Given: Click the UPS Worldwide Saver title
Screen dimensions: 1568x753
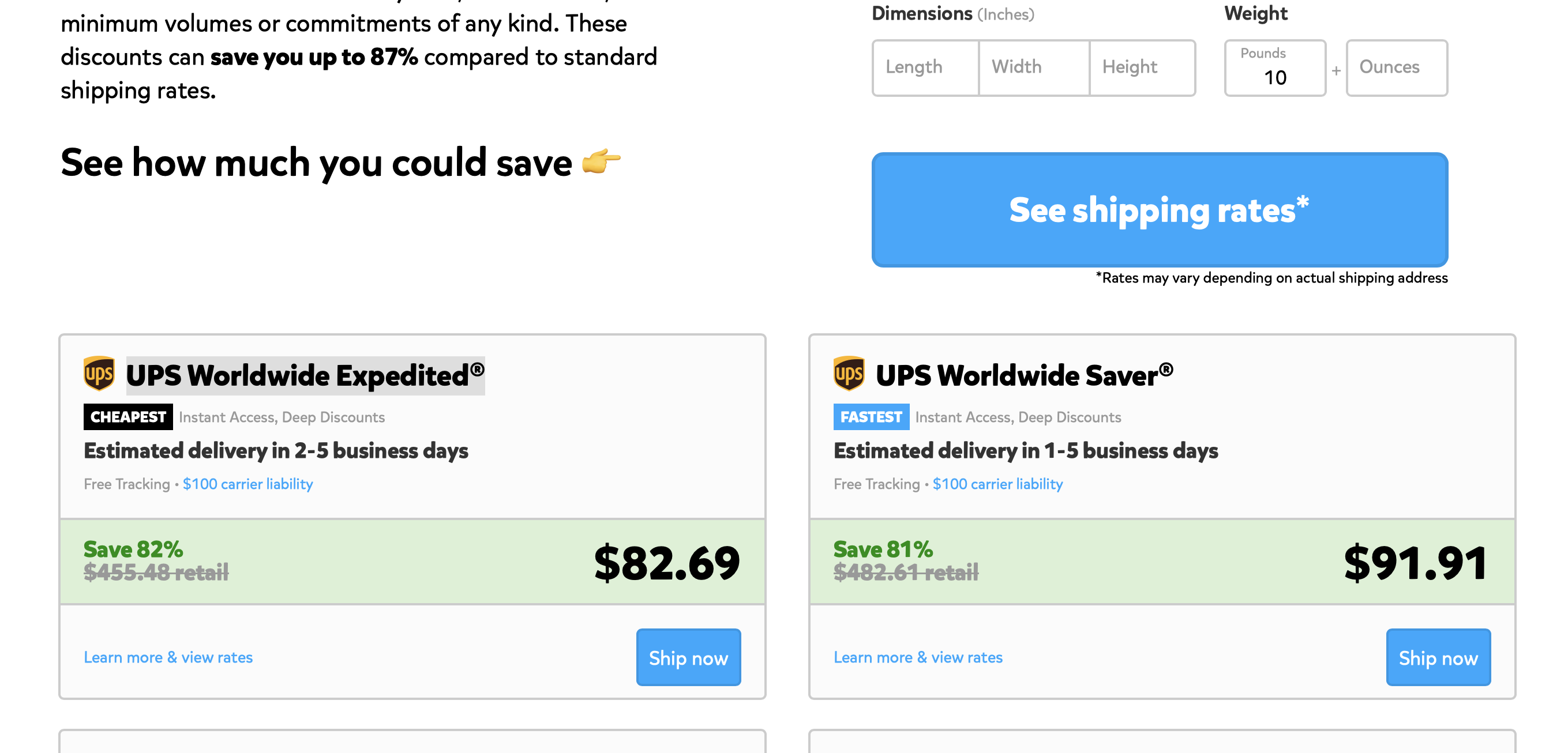Looking at the screenshot, I should 1024,375.
